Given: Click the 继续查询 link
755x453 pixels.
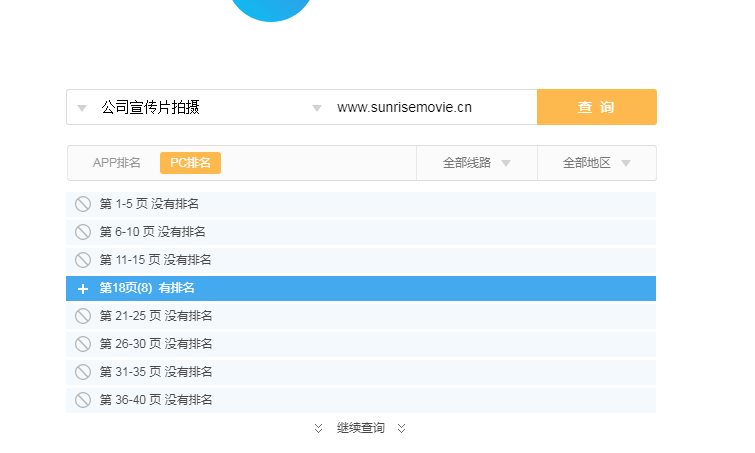Looking at the screenshot, I should (x=361, y=428).
